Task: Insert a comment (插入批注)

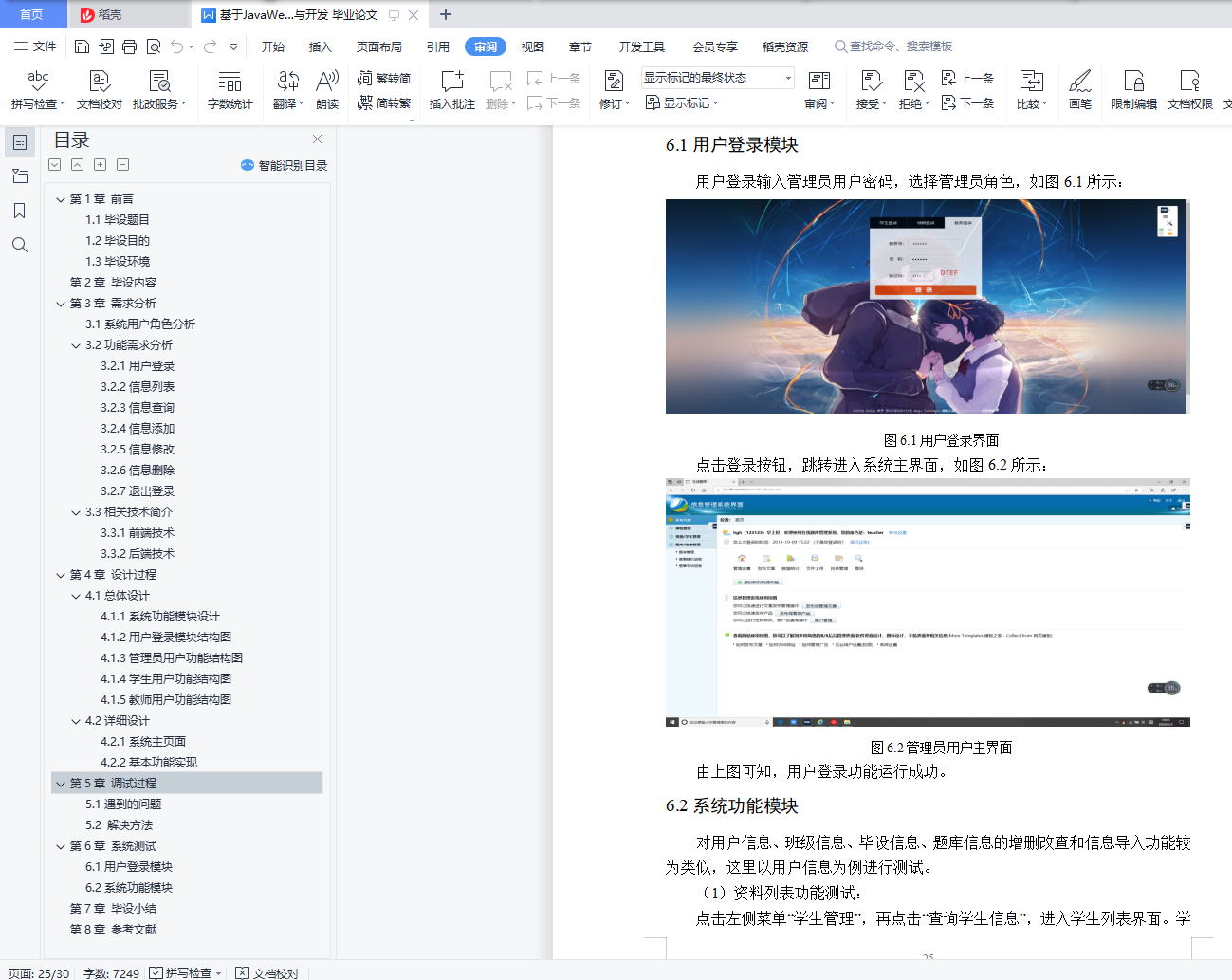Action: (452, 90)
